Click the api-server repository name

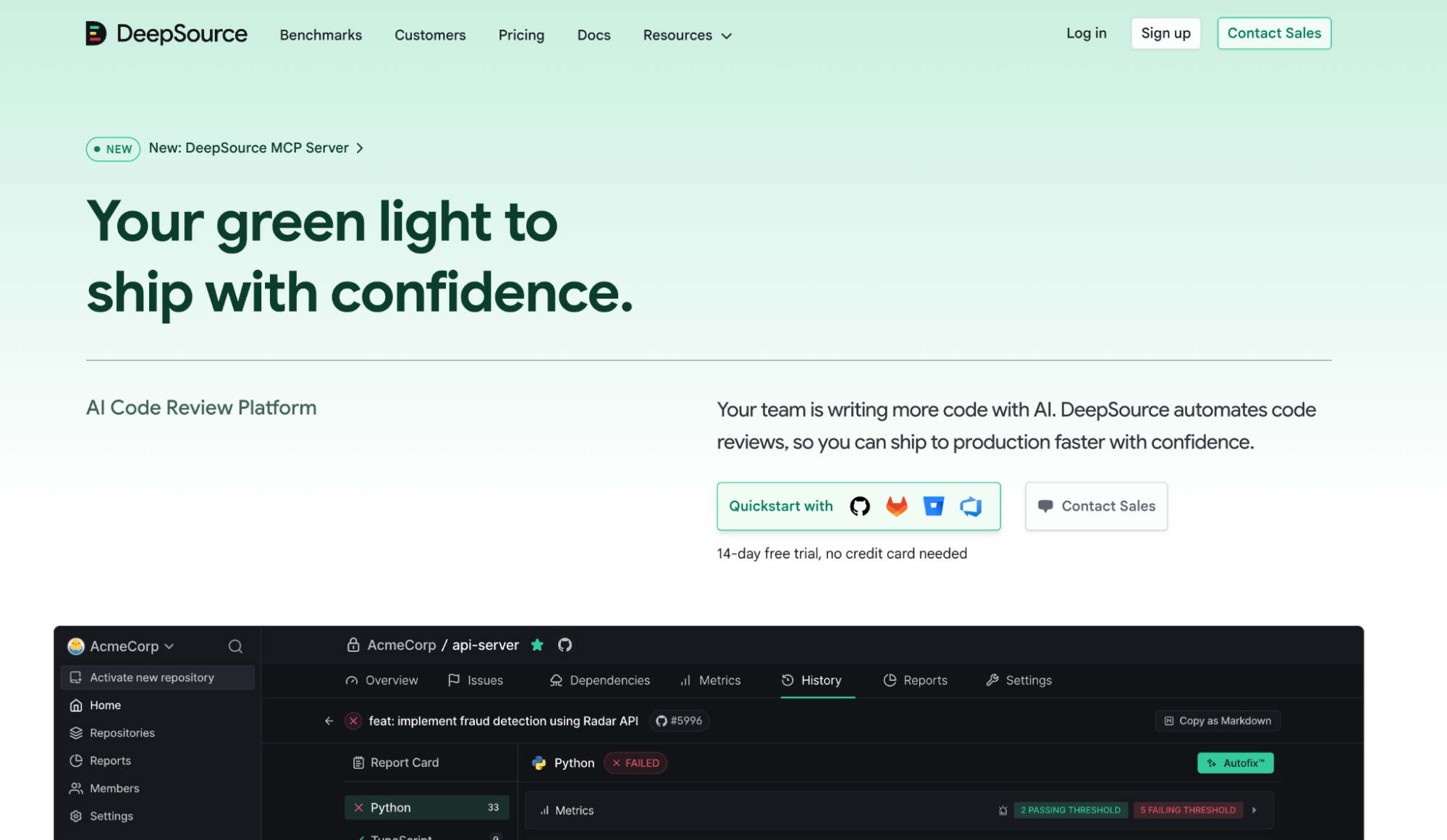(485, 645)
